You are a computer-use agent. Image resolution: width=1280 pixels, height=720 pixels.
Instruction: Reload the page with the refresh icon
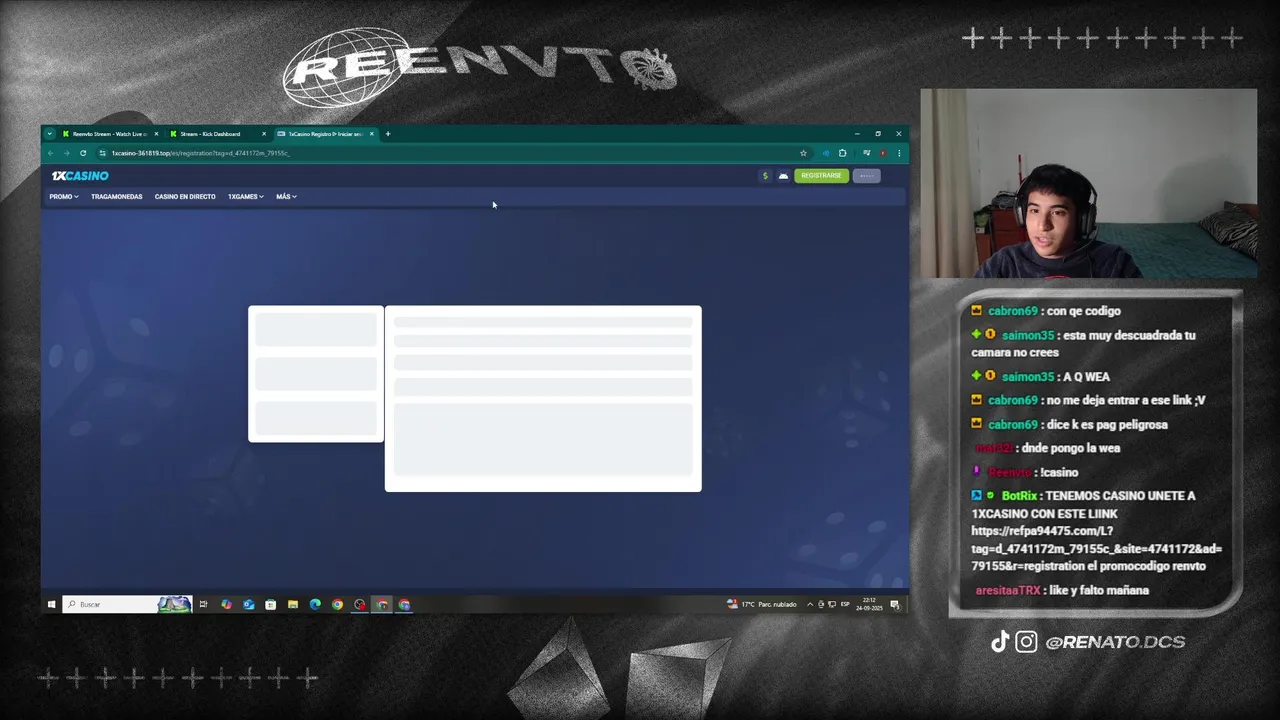click(x=83, y=153)
